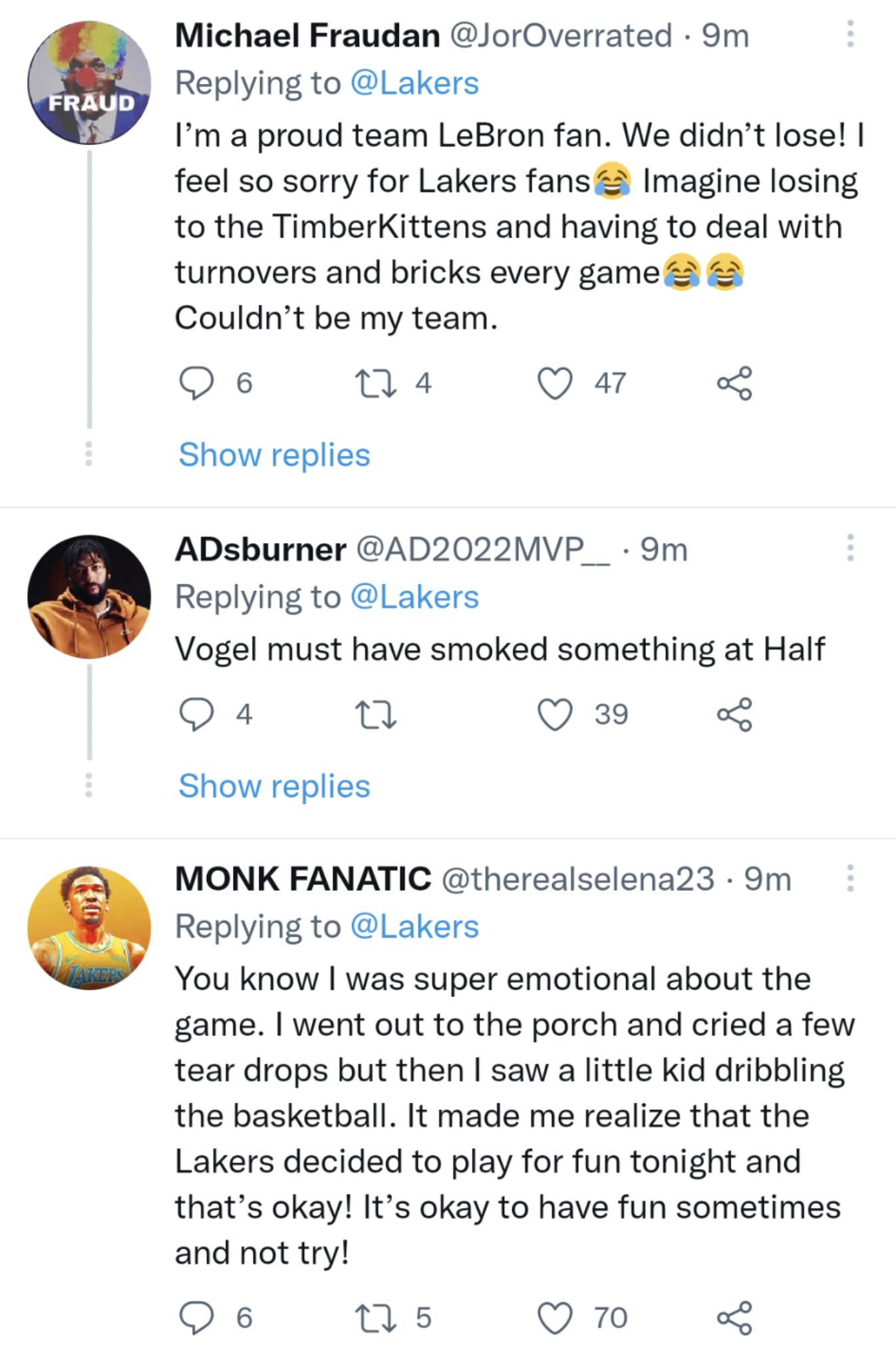
Task: Share MONK FANATIC's tweet
Action: tap(734, 1318)
